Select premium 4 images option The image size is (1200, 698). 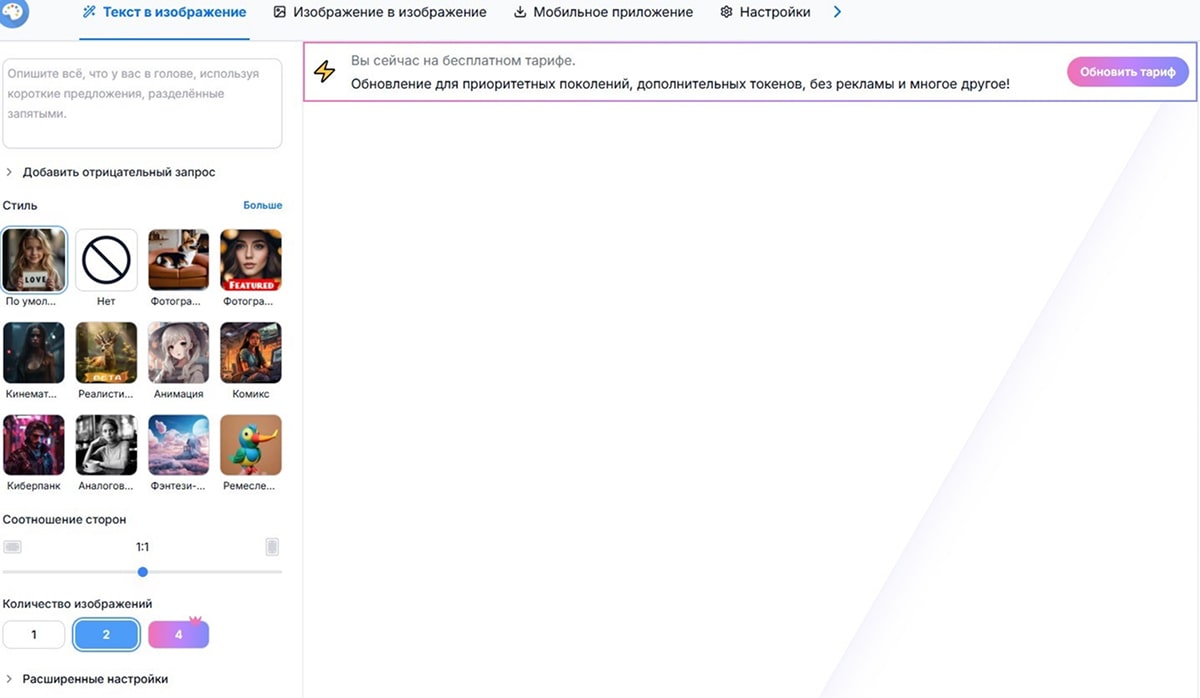(178, 634)
